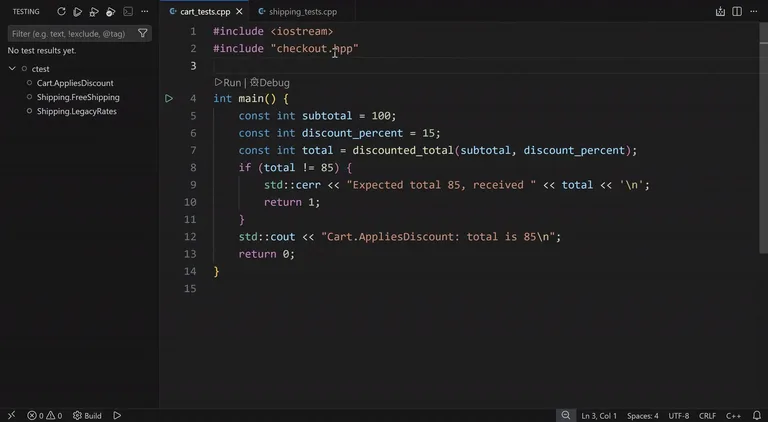
Task: Click the "Cart.AppliesDiscount: total is 85\n" string
Action: [438, 237]
